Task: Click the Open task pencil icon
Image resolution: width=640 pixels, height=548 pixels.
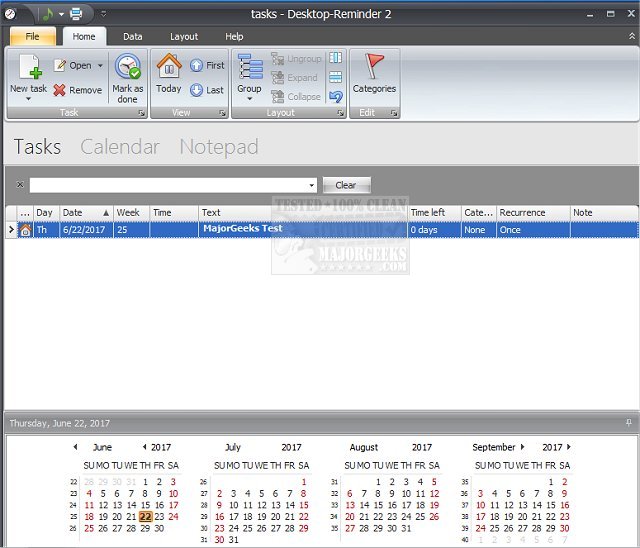Action: tap(60, 65)
